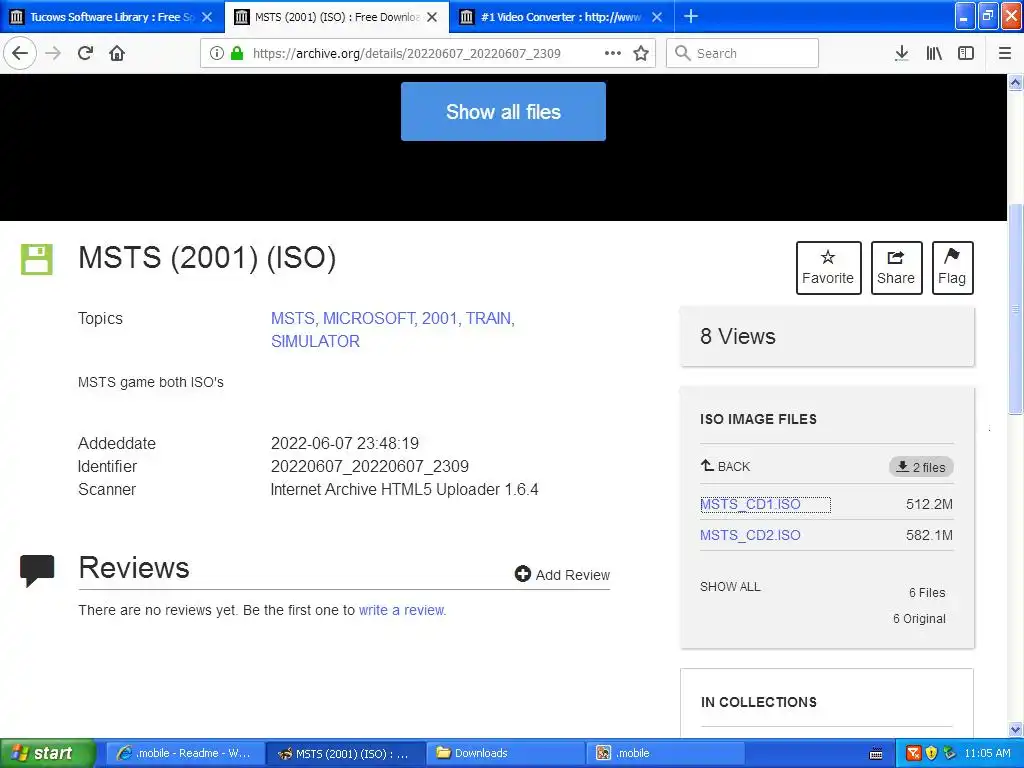Download MSTS_CD1.ISO

tap(750, 504)
